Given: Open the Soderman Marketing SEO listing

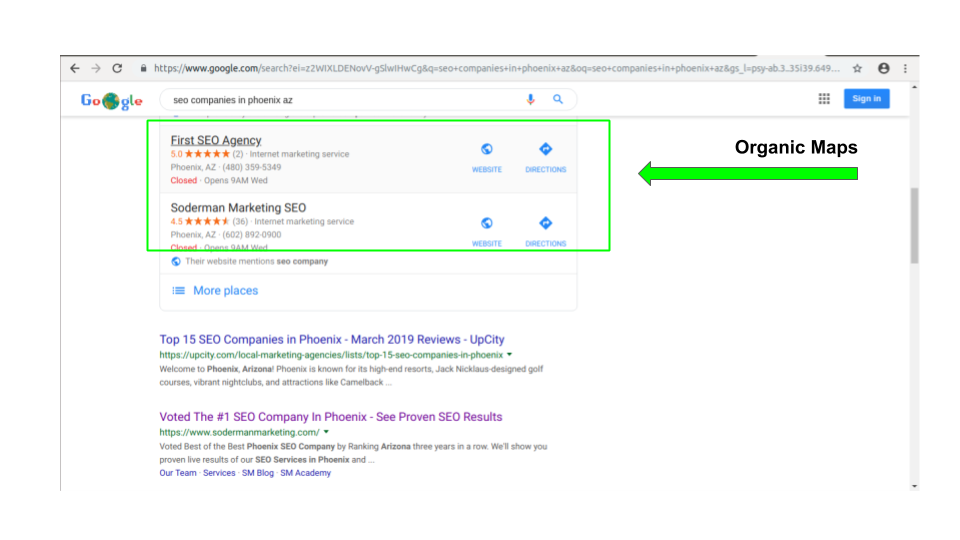Looking at the screenshot, I should point(238,208).
